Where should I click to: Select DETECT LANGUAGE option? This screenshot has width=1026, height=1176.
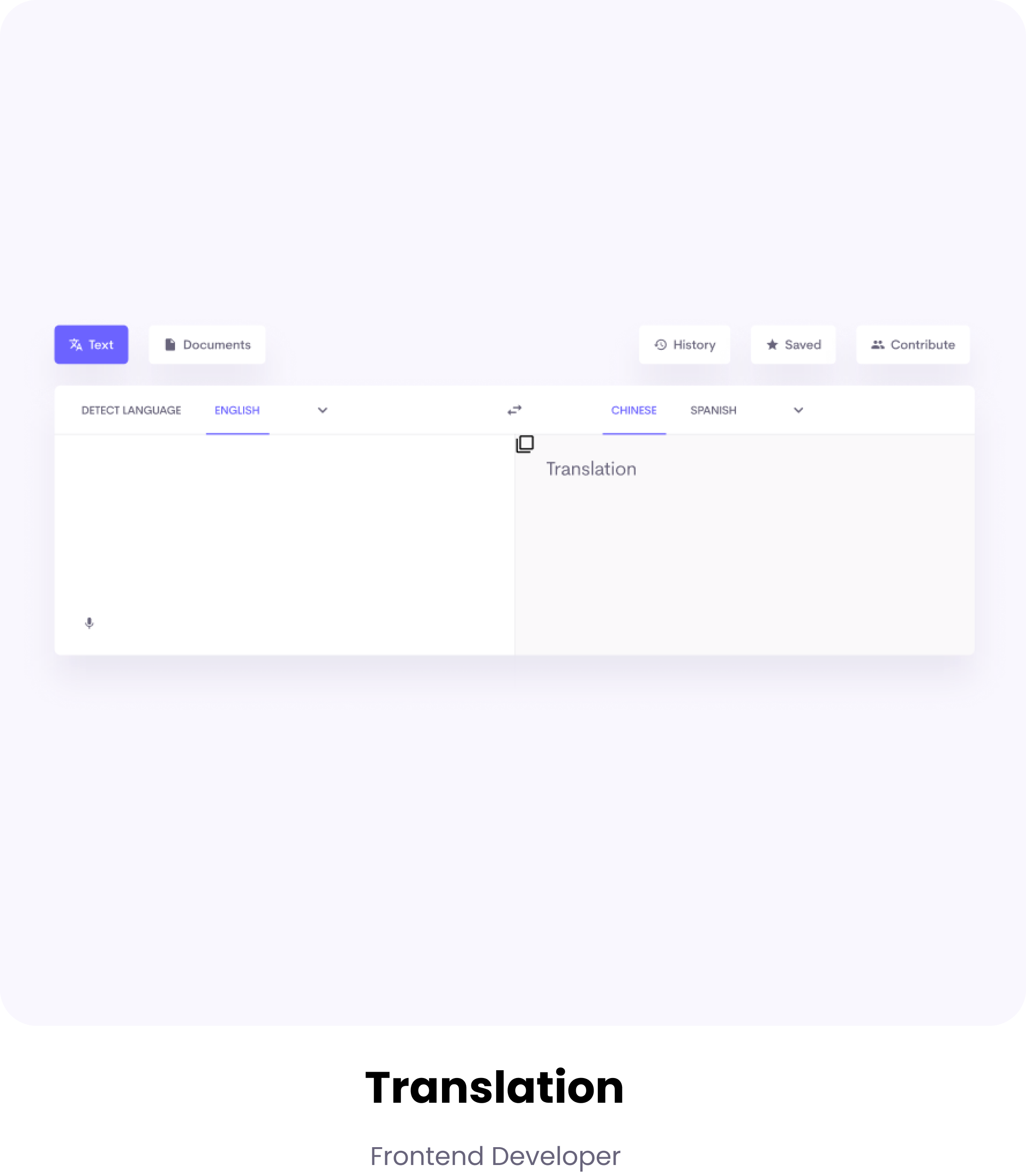pyautogui.click(x=130, y=410)
